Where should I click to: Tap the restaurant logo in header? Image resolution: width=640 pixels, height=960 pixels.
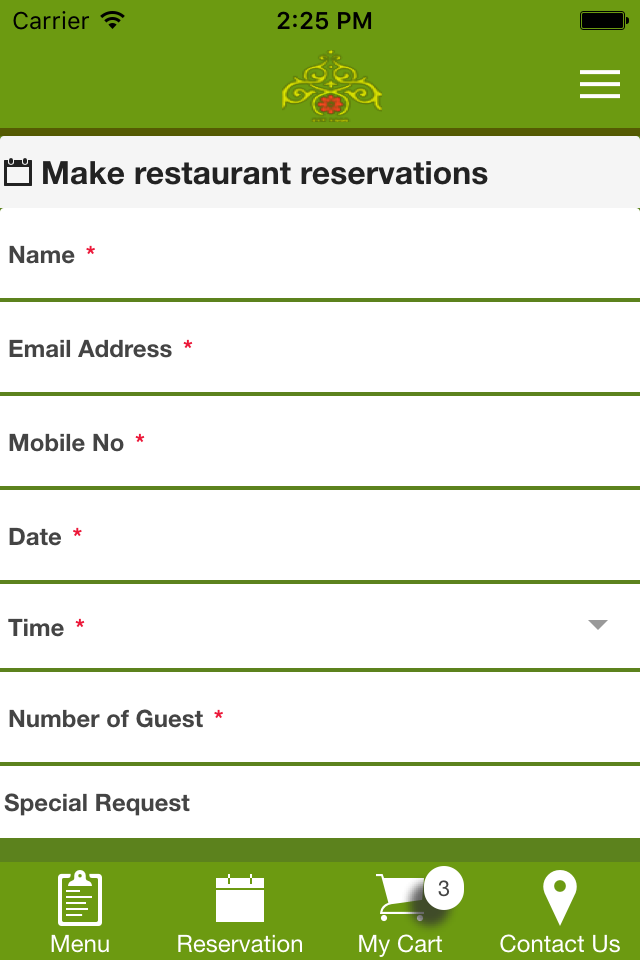tap(331, 87)
